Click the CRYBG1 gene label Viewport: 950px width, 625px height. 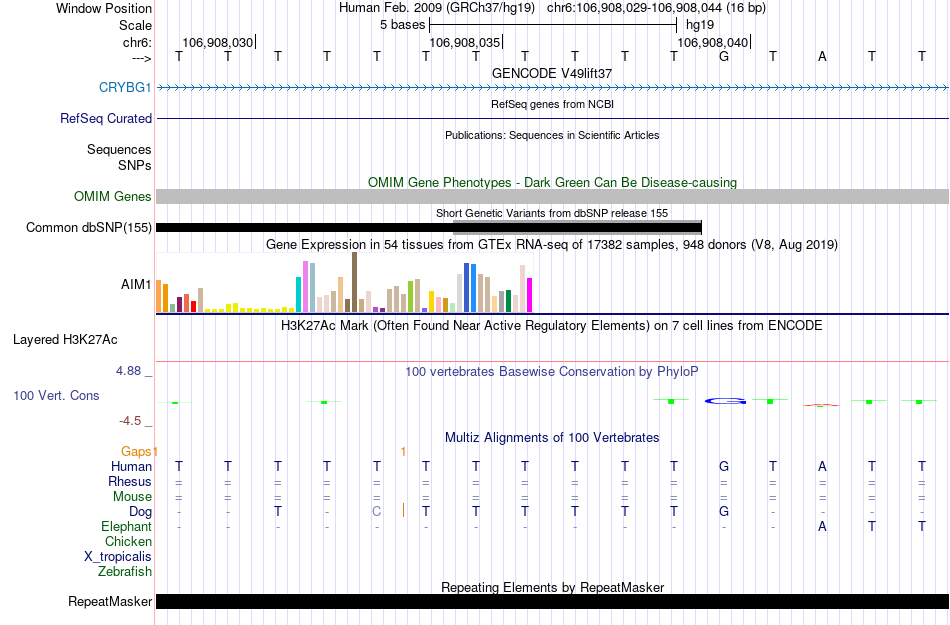point(125,87)
